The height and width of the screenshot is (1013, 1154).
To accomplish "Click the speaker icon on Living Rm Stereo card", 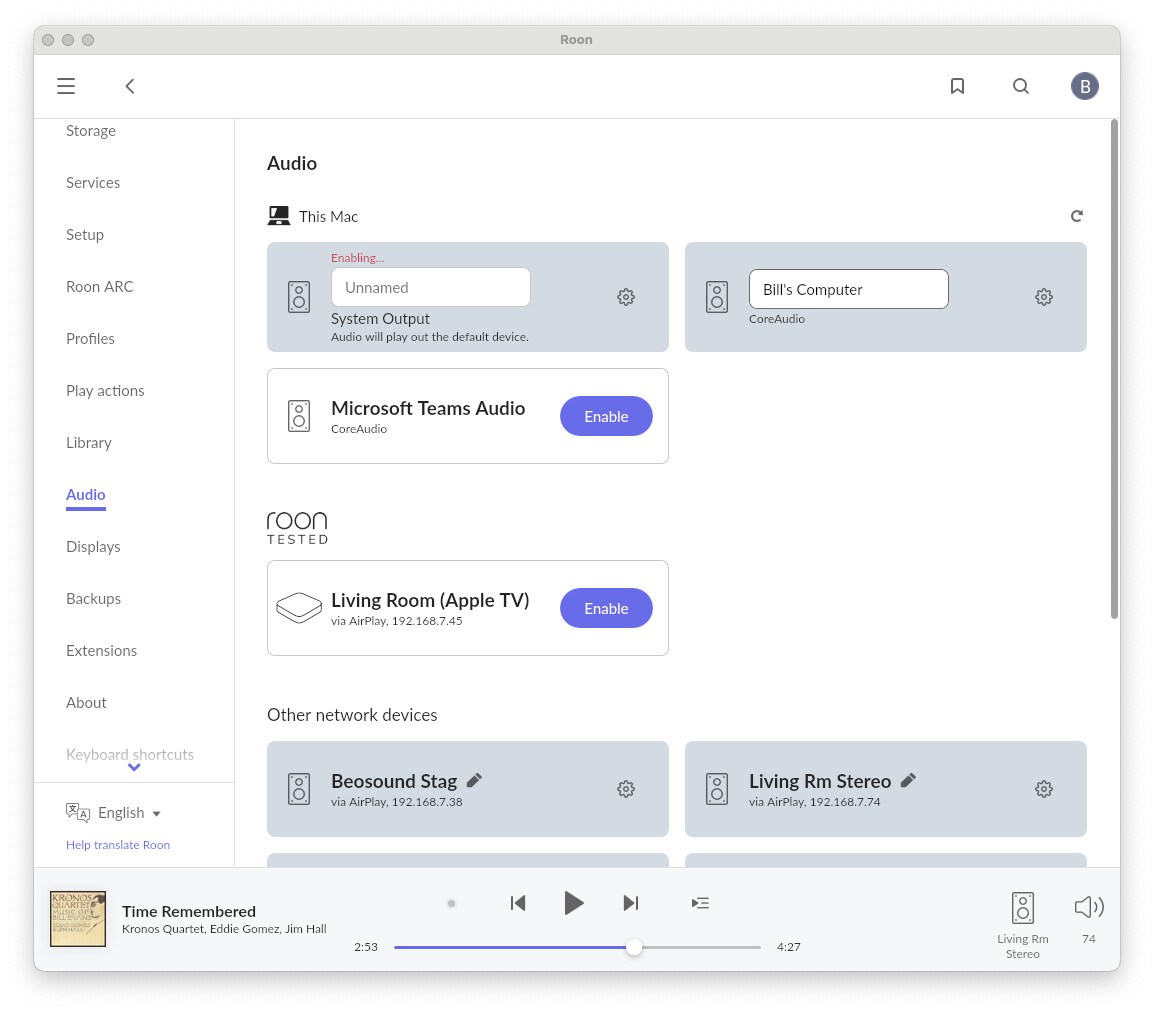I will click(717, 789).
